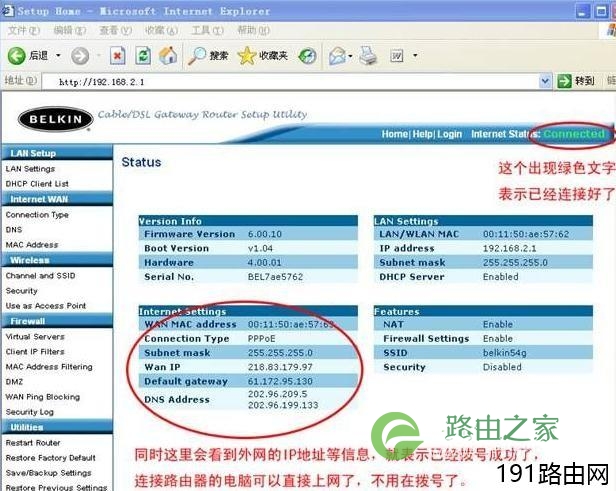
Task: Open the Edit (编辑) menu
Action: pyautogui.click(x=70, y=31)
